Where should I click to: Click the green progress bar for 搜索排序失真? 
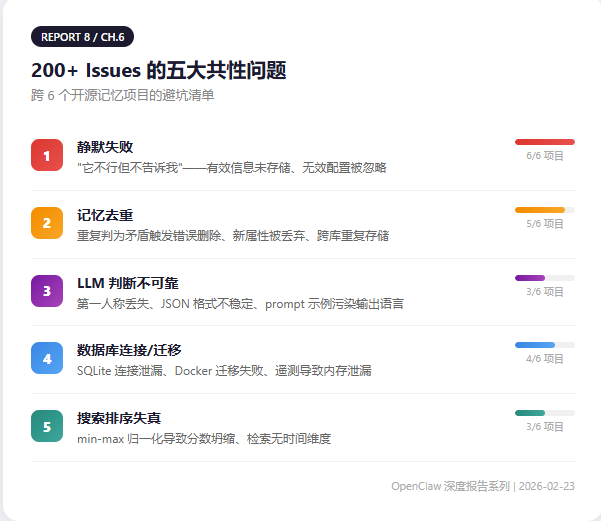click(x=544, y=412)
